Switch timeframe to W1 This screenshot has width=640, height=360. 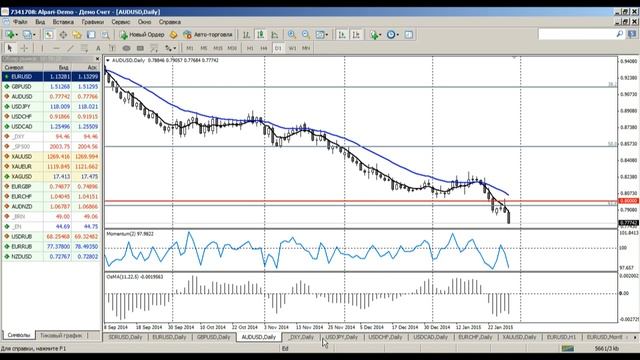[292, 48]
